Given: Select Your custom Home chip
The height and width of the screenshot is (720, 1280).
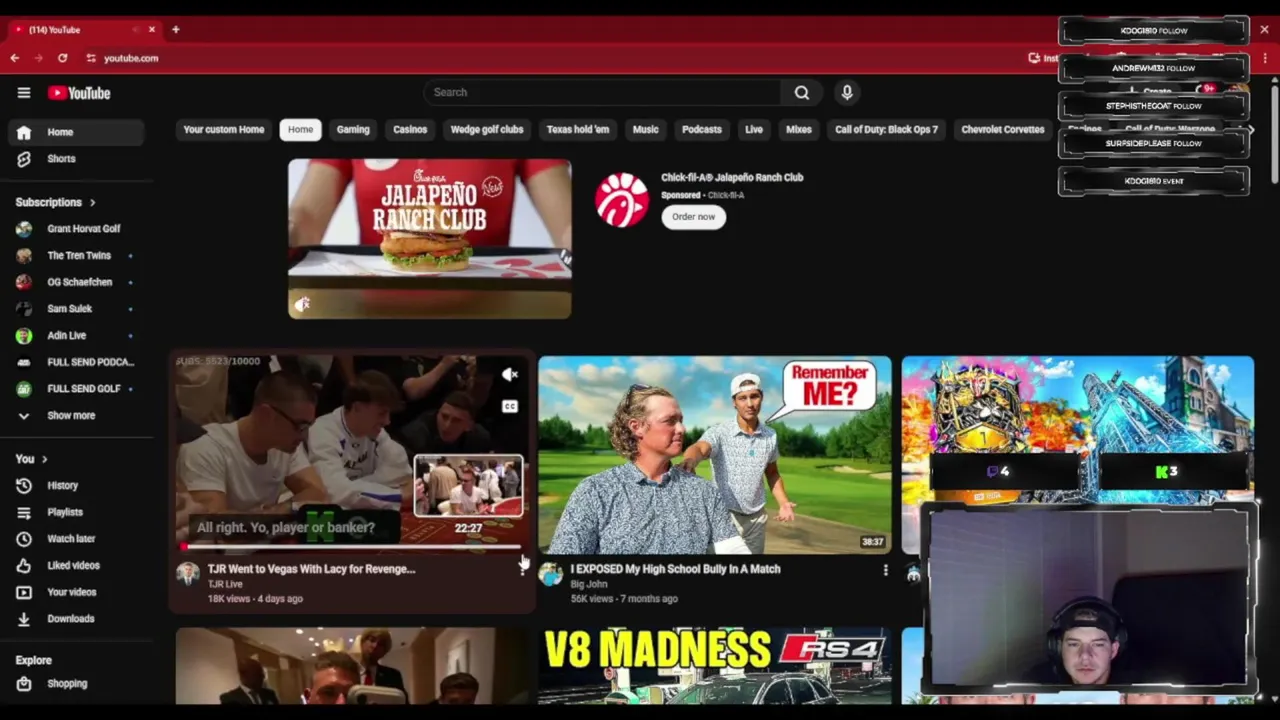Looking at the screenshot, I should (x=224, y=130).
